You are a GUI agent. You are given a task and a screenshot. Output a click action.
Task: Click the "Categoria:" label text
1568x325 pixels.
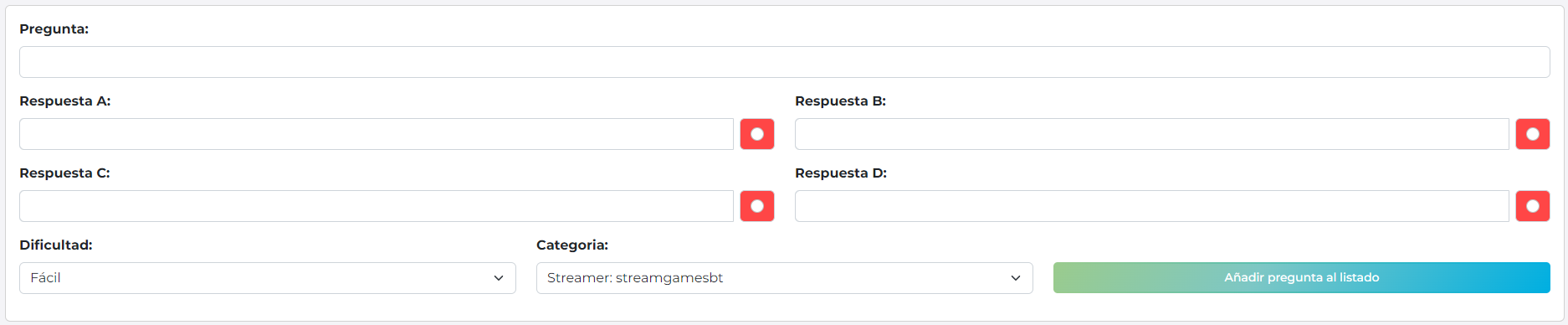pos(572,245)
